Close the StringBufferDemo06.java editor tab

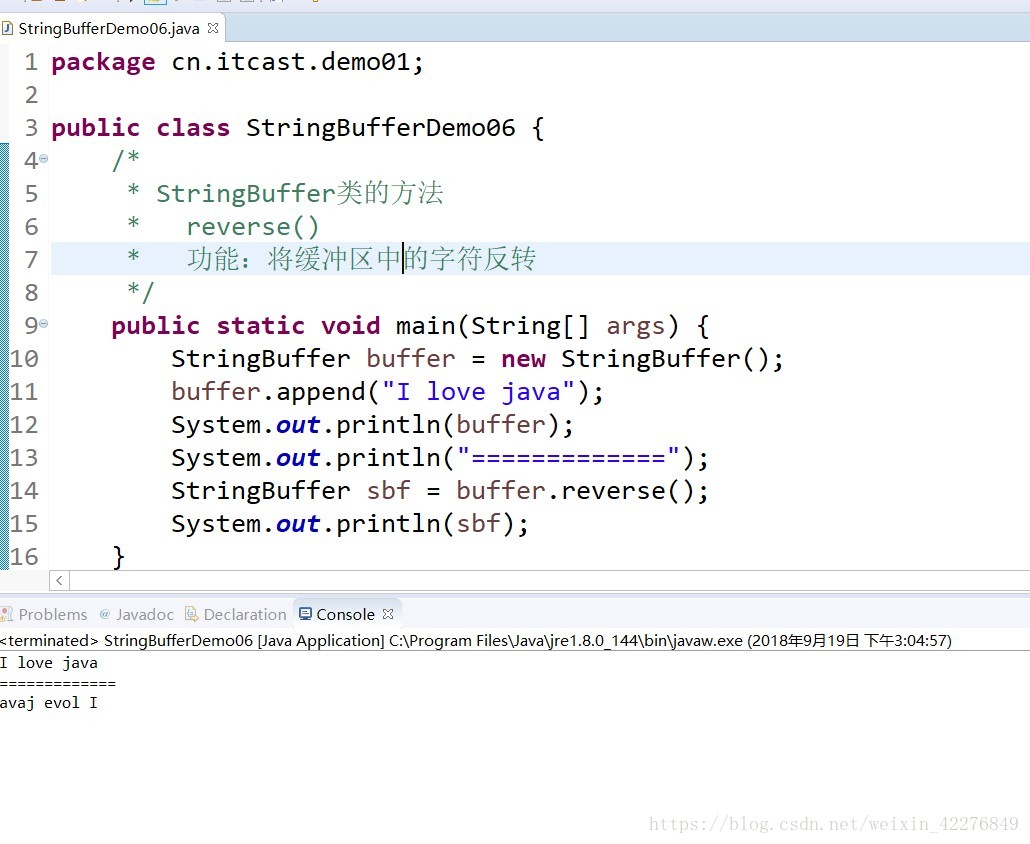[211, 29]
